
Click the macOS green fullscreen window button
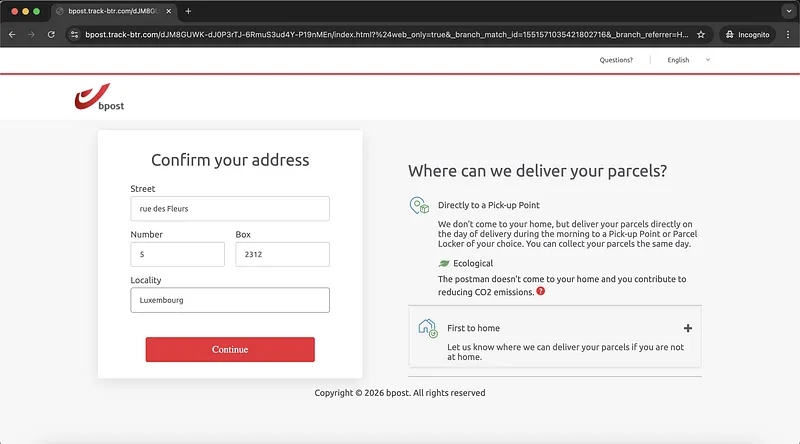[36, 11]
